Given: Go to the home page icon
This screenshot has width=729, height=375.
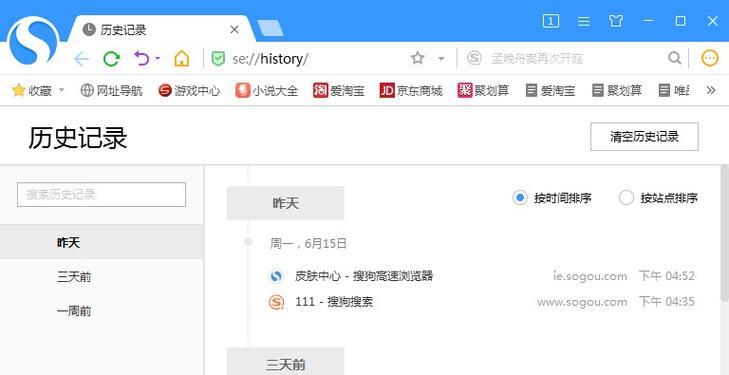Looking at the screenshot, I should (182, 59).
